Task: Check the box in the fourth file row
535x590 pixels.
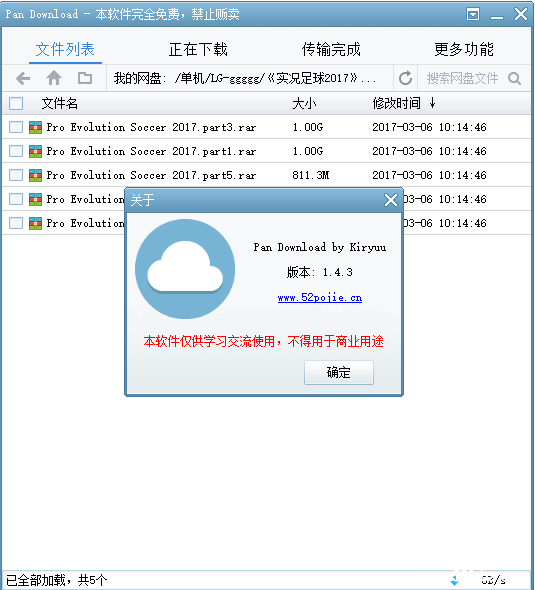Action: click(x=16, y=199)
